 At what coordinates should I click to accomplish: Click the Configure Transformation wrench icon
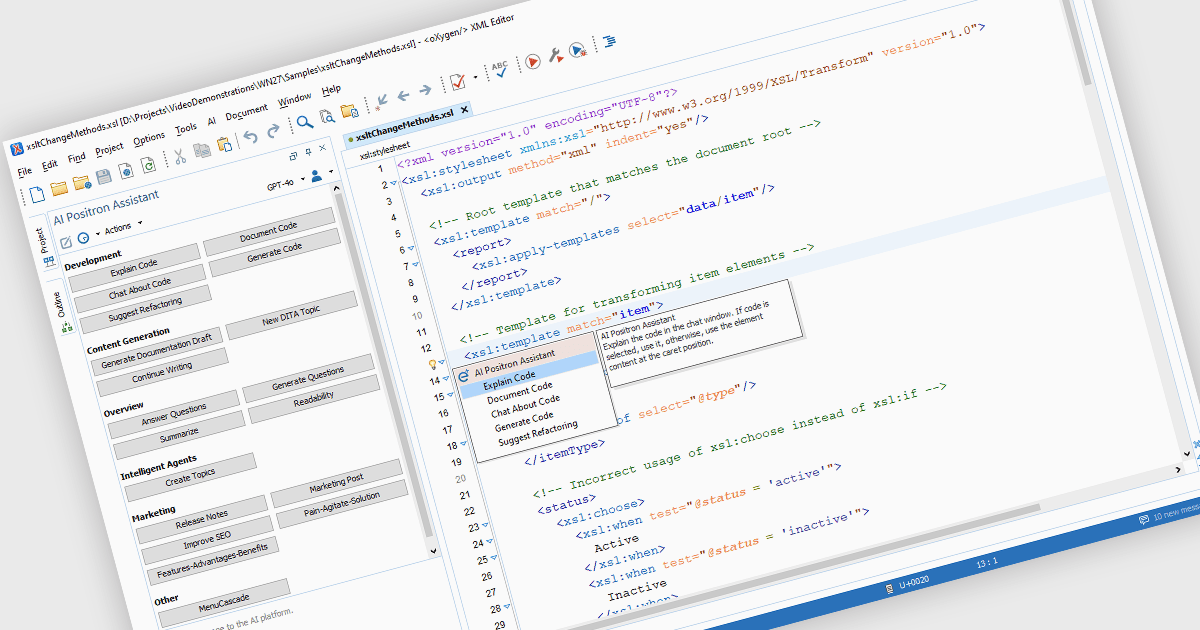coord(555,55)
